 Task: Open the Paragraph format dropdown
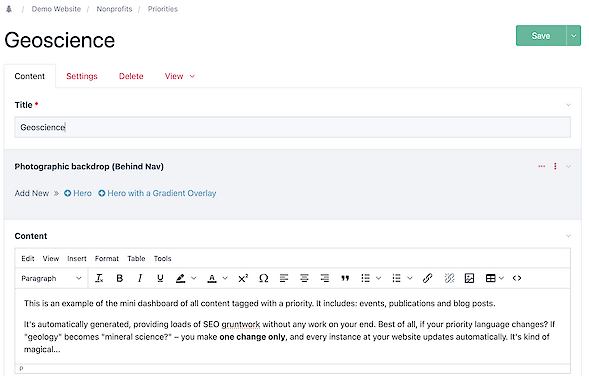[x=51, y=278]
